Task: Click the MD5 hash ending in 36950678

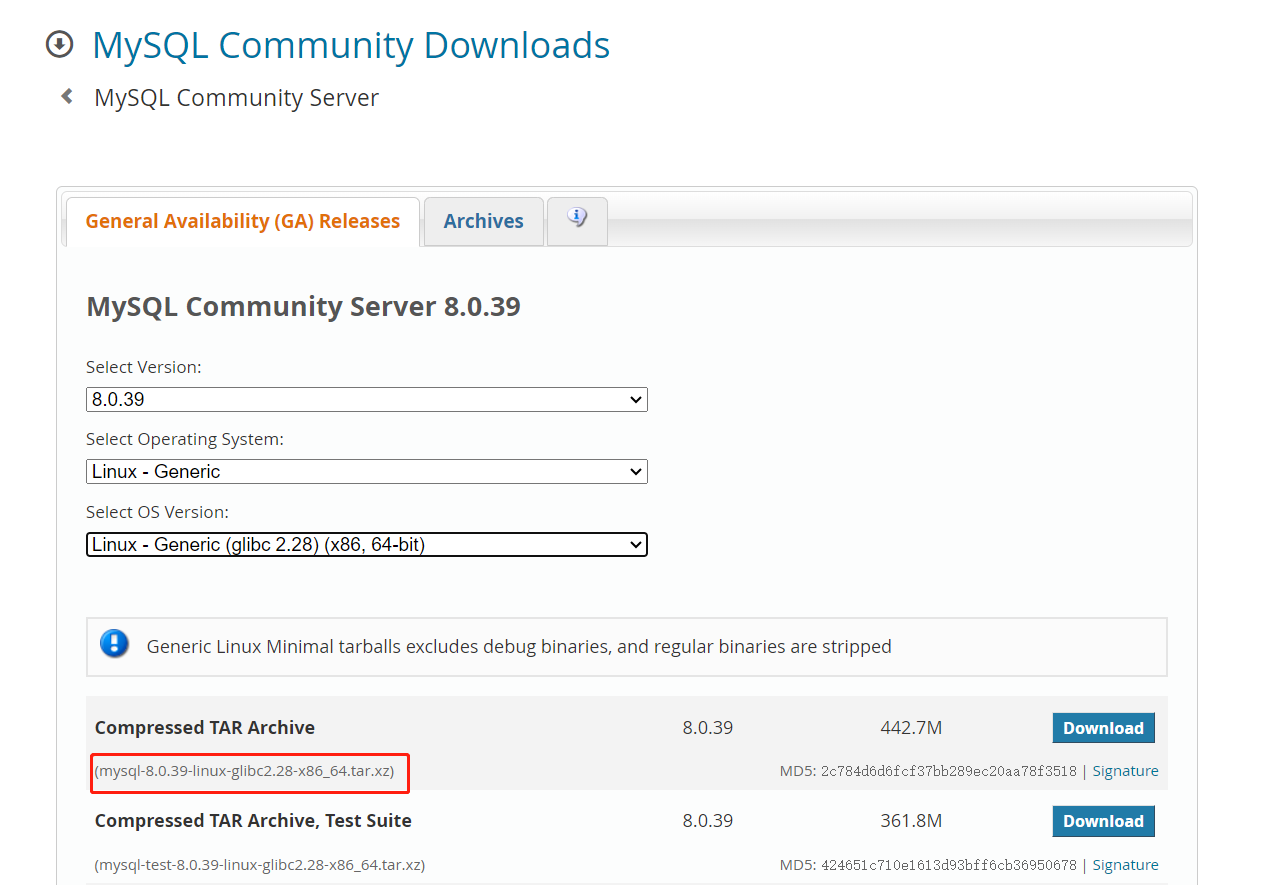Action: coord(948,865)
